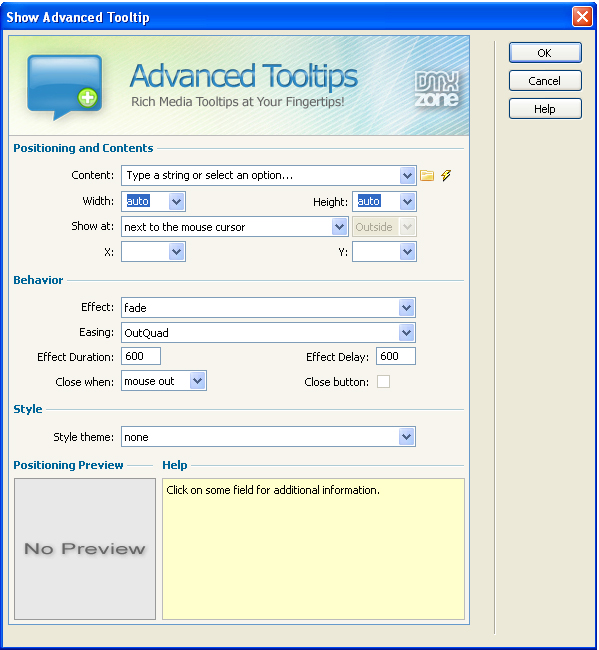Click the Width auto text field
This screenshot has width=599, height=650.
146,201
